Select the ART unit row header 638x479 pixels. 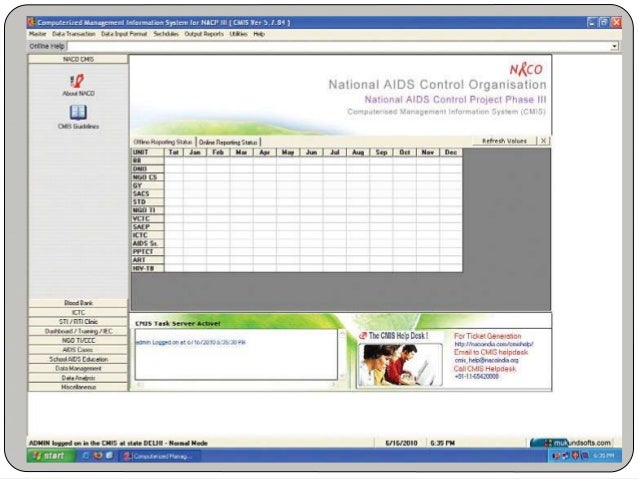click(x=148, y=260)
